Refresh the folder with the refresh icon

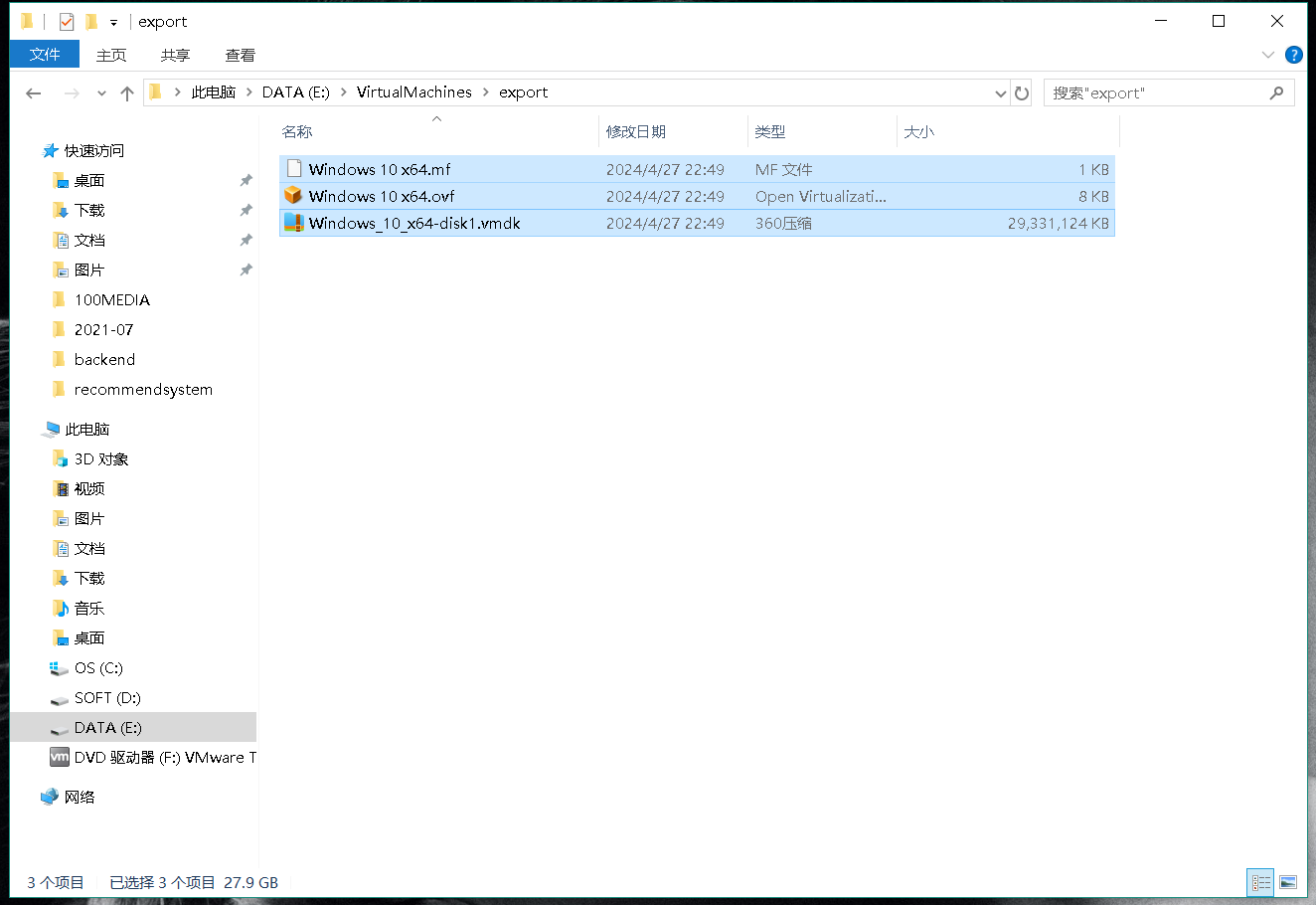point(1021,93)
